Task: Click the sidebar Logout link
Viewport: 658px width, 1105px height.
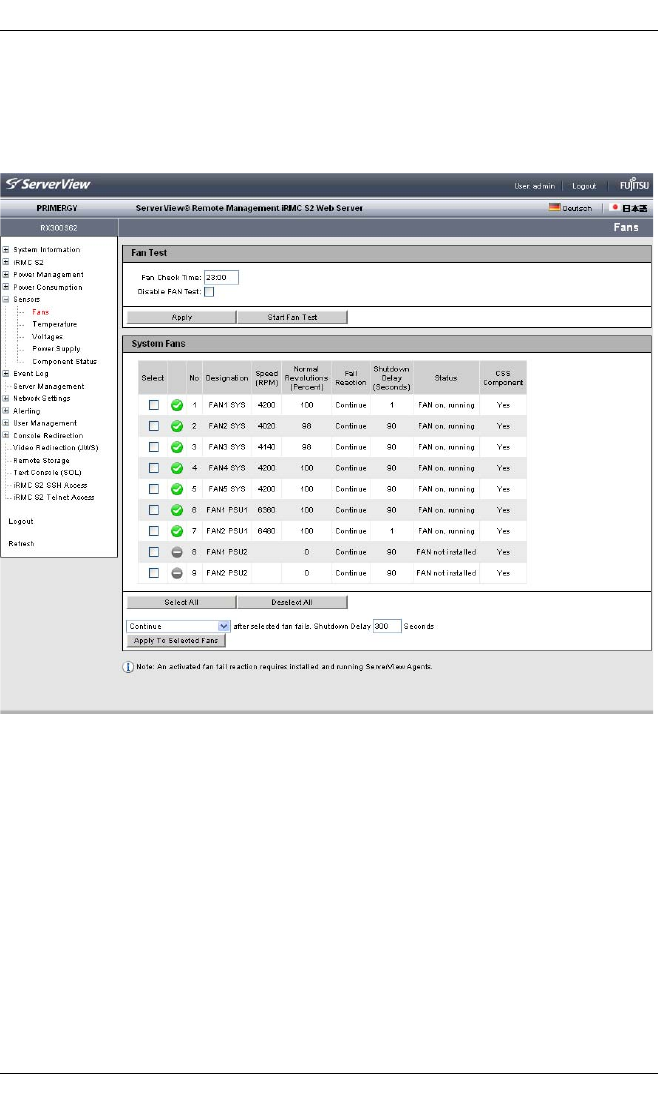Action: click(21, 521)
